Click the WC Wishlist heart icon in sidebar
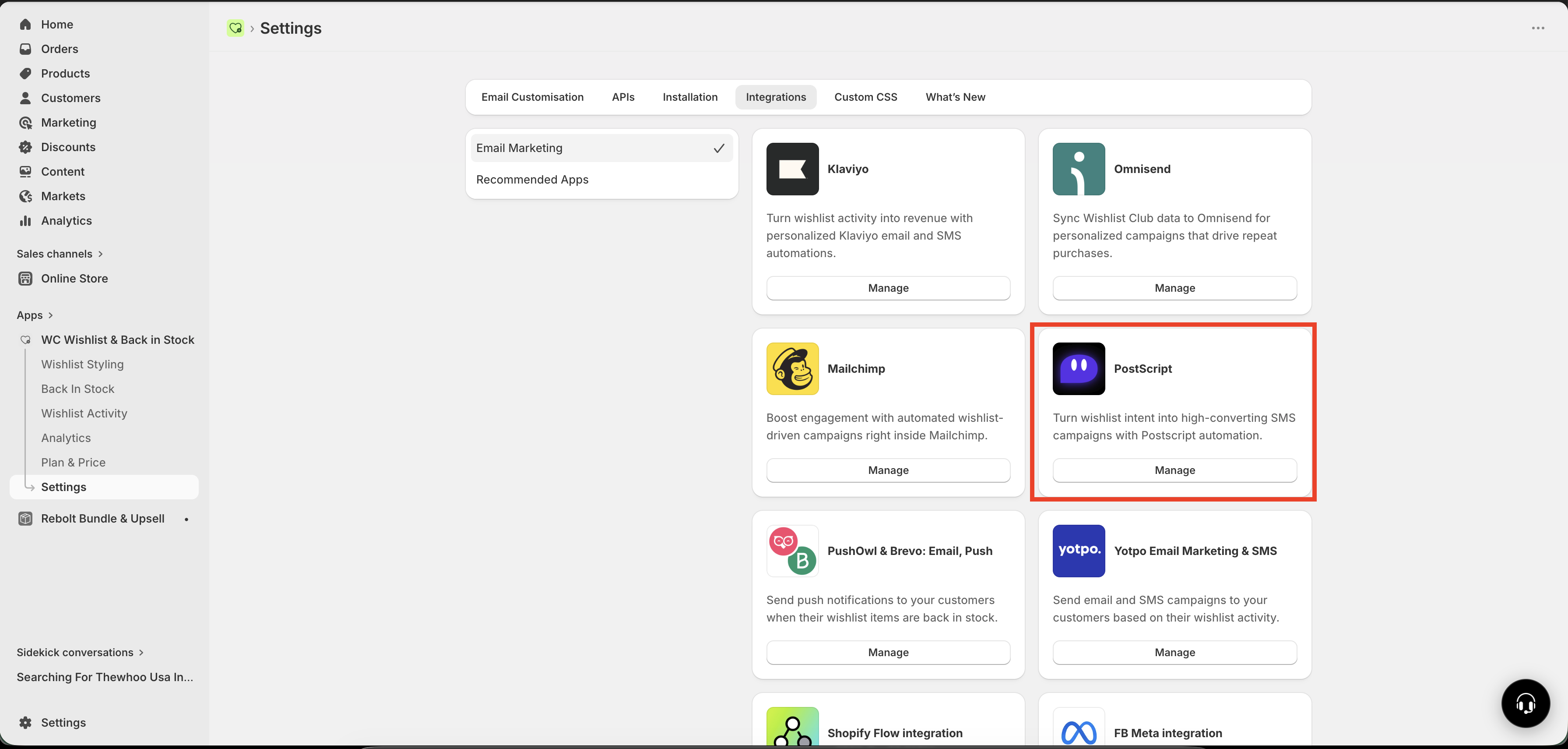This screenshot has height=749, width=1568. pos(25,340)
